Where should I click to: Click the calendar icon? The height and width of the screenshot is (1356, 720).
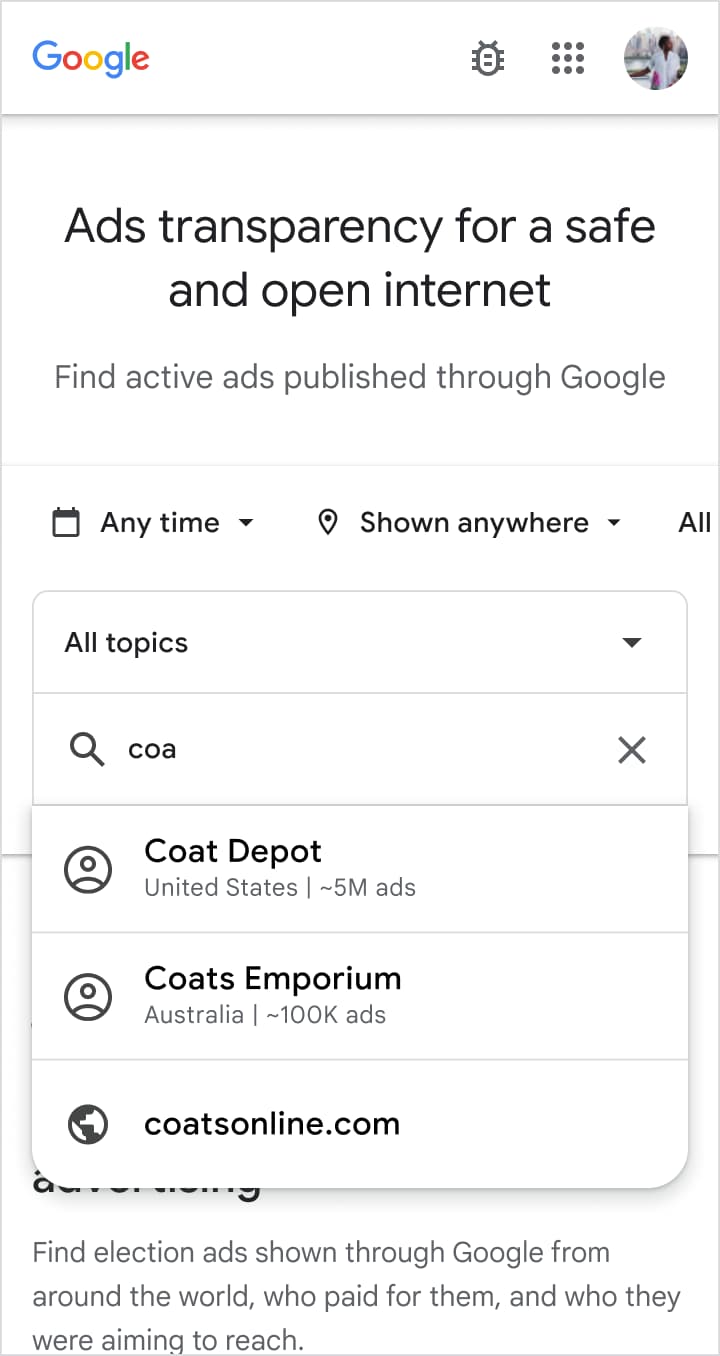point(66,522)
